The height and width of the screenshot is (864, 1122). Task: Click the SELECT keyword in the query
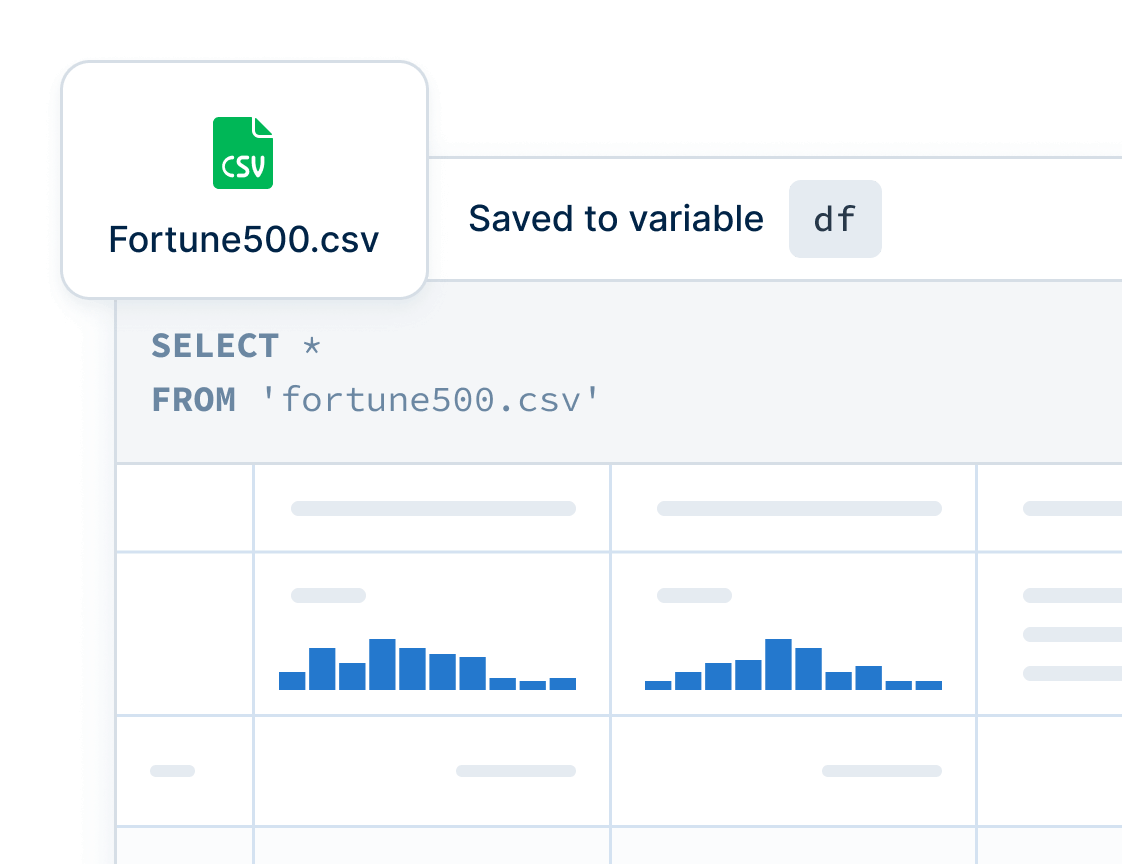[x=215, y=346]
